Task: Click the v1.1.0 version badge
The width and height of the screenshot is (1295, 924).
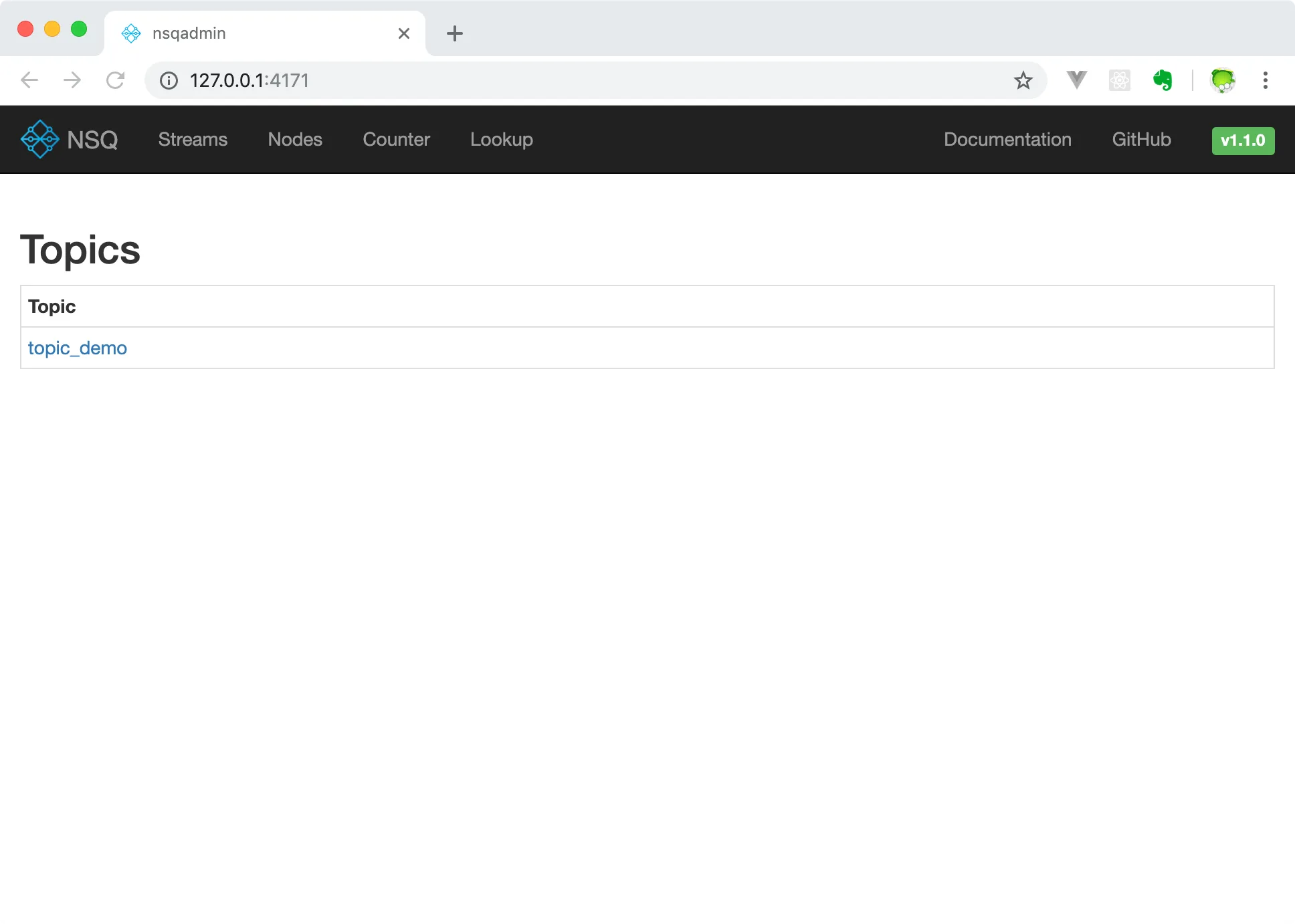Action: [x=1243, y=140]
